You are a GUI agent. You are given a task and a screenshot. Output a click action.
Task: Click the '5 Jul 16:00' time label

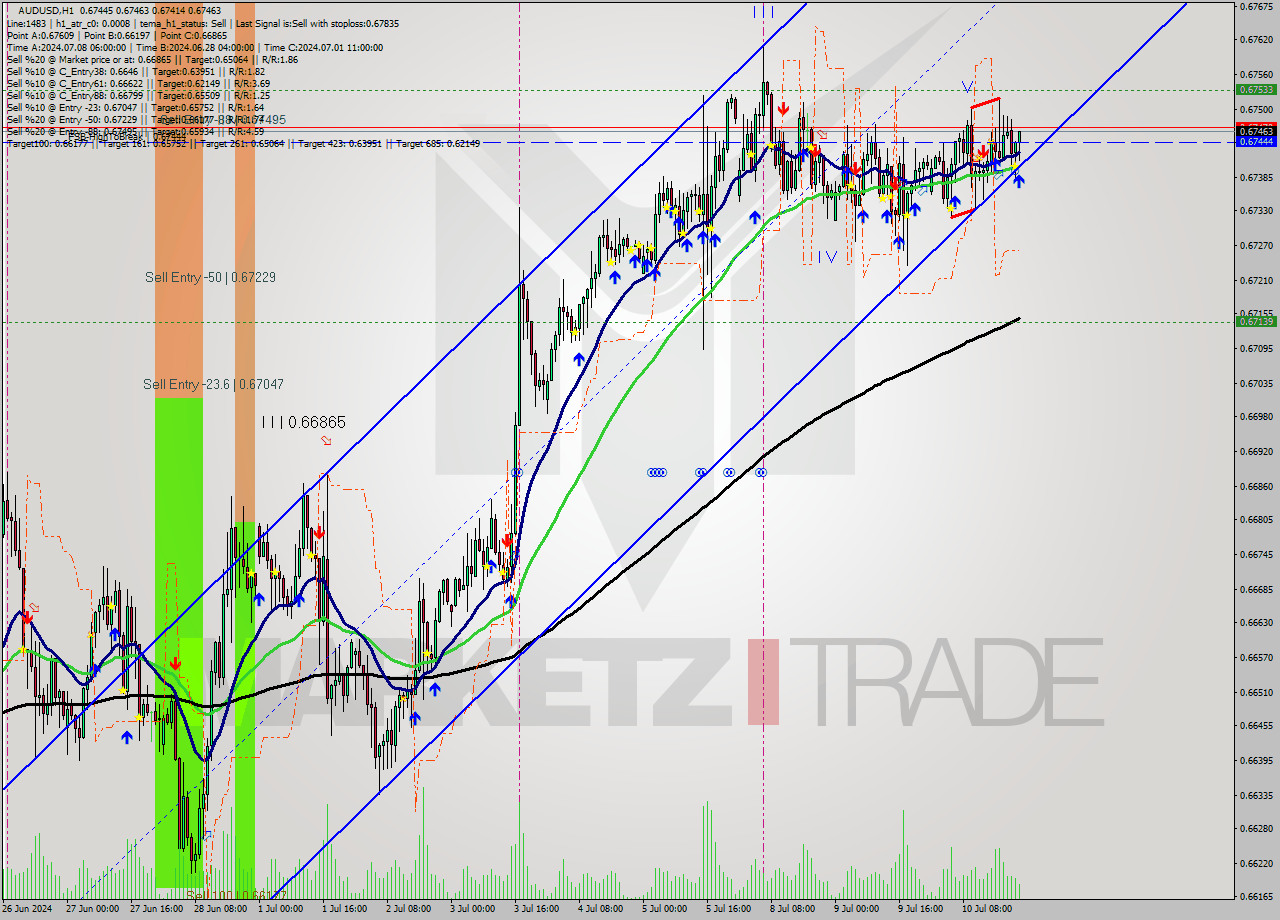tap(728, 909)
